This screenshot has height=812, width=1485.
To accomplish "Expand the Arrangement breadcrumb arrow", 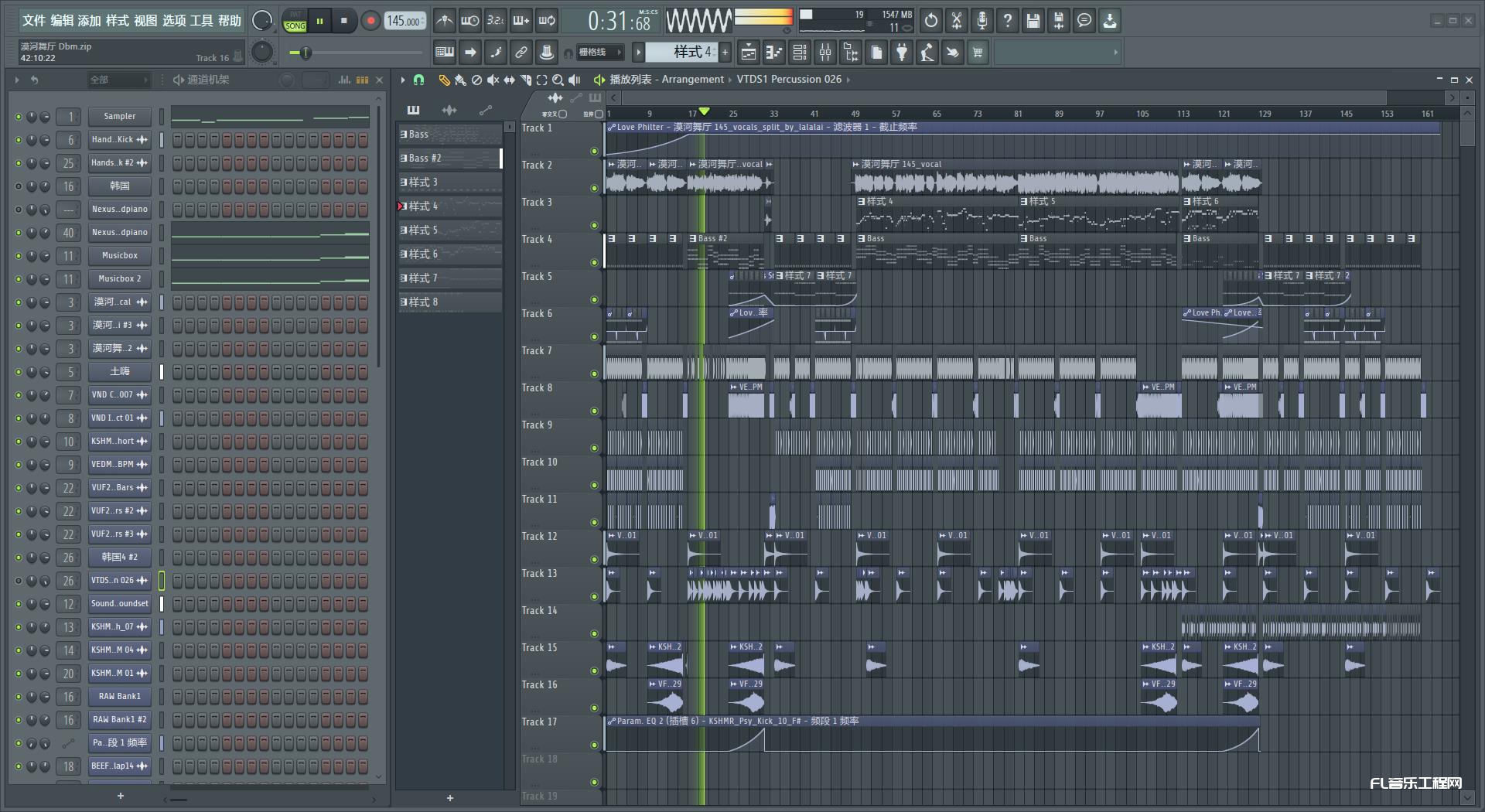I will tap(730, 80).
